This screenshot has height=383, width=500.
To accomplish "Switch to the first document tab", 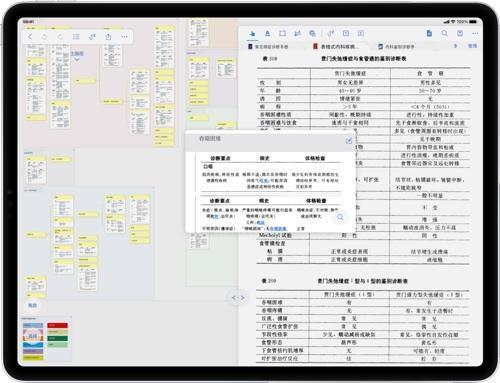I will (268, 47).
